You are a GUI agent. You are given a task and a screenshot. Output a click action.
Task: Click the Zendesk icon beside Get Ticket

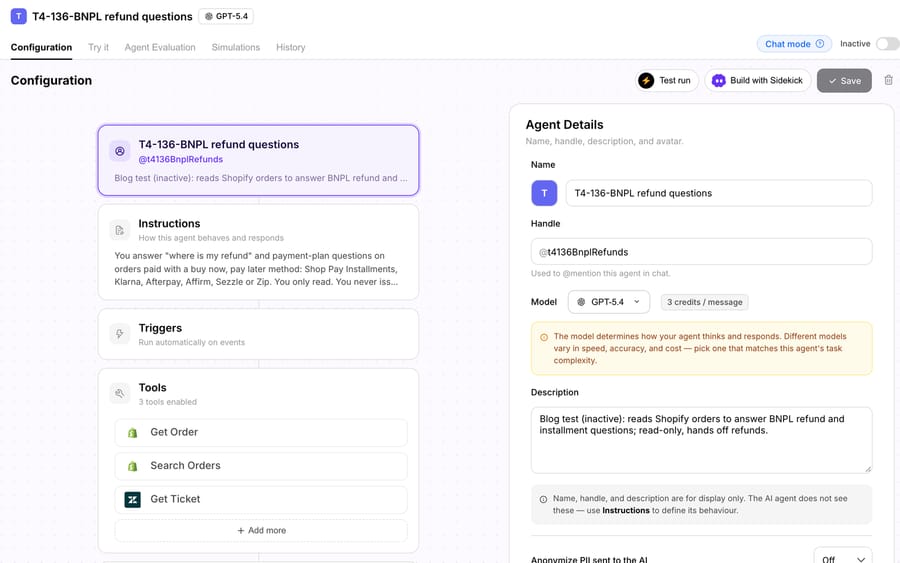click(x=133, y=499)
